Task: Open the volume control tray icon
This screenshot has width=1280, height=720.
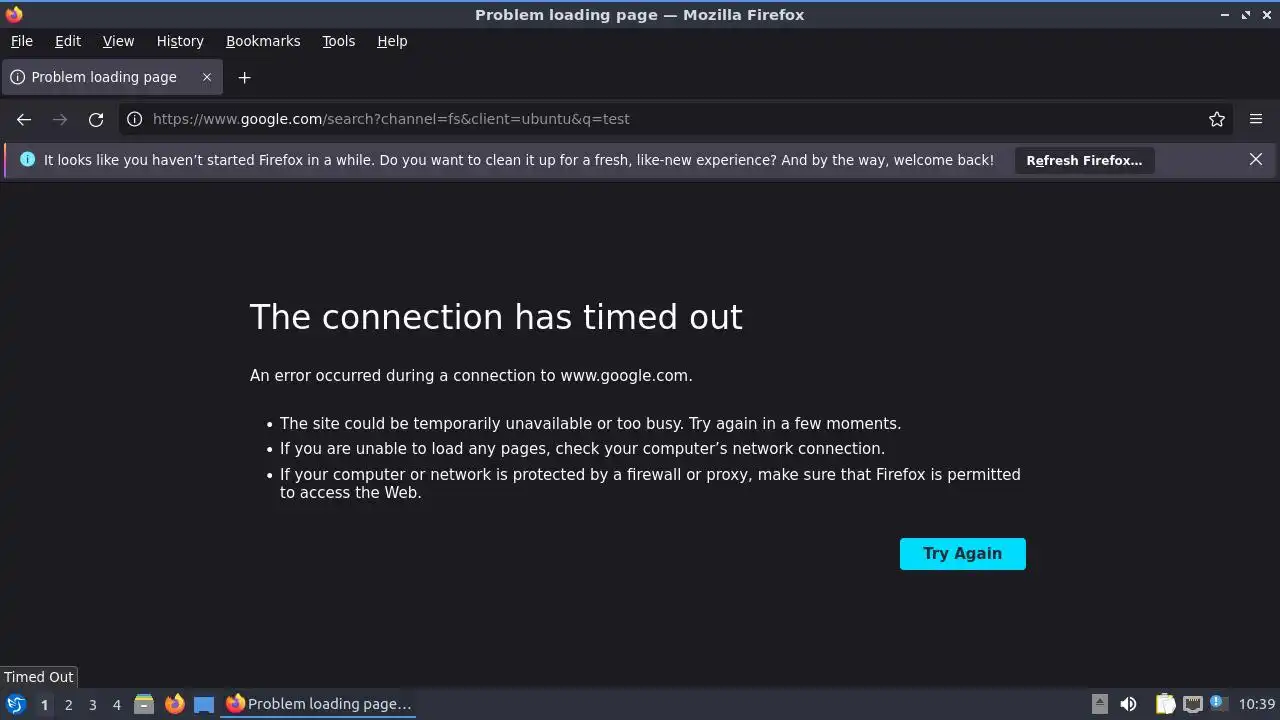Action: click(1128, 704)
